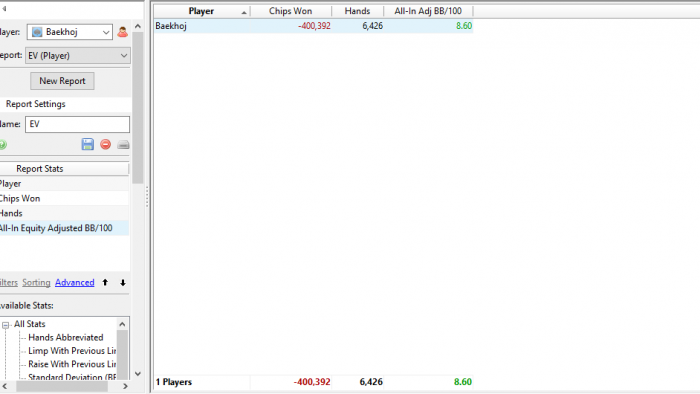
Task: Select the Baekhoj row in results
Action: [x=313, y=26]
